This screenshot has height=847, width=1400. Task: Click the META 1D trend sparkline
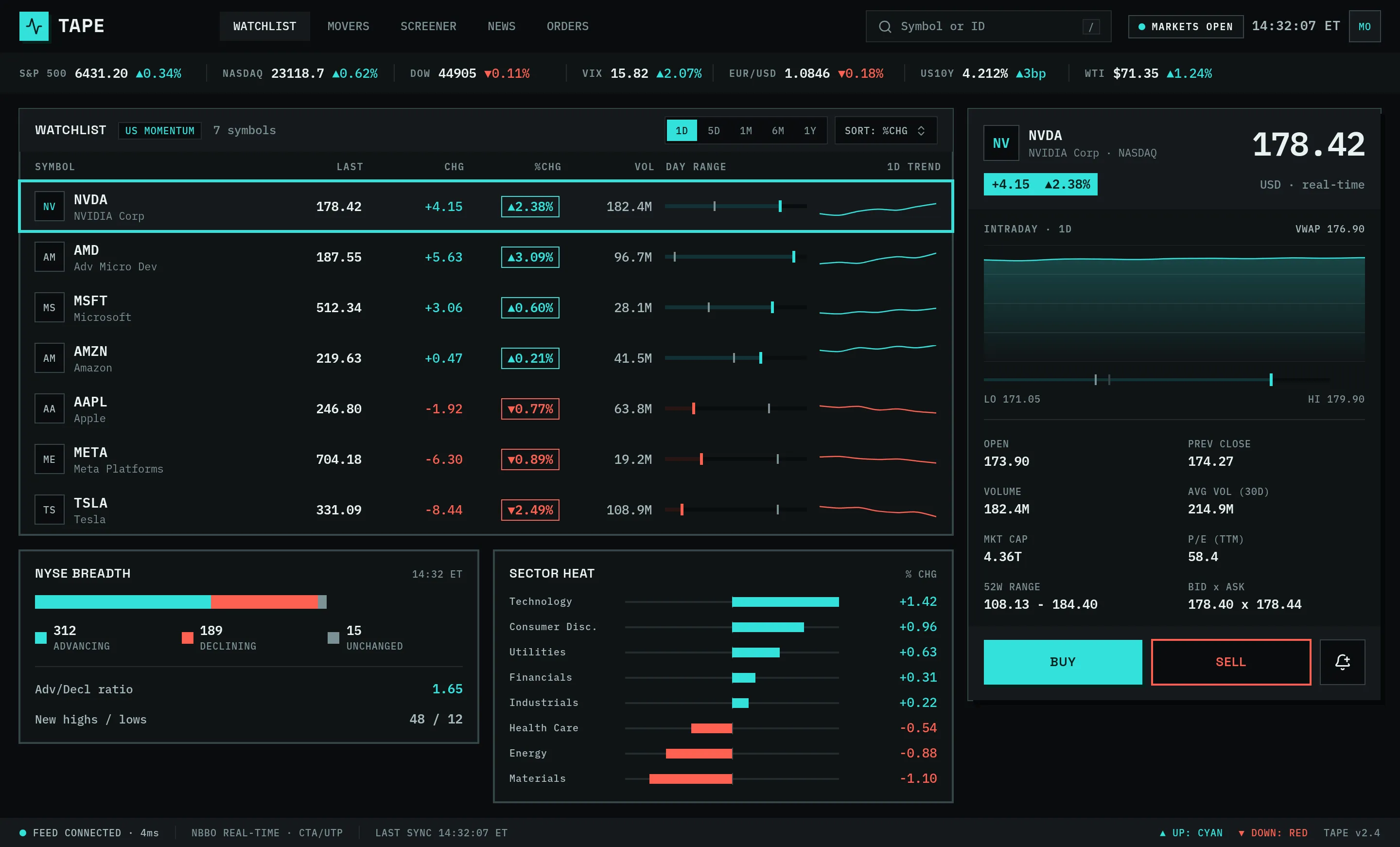coord(877,459)
